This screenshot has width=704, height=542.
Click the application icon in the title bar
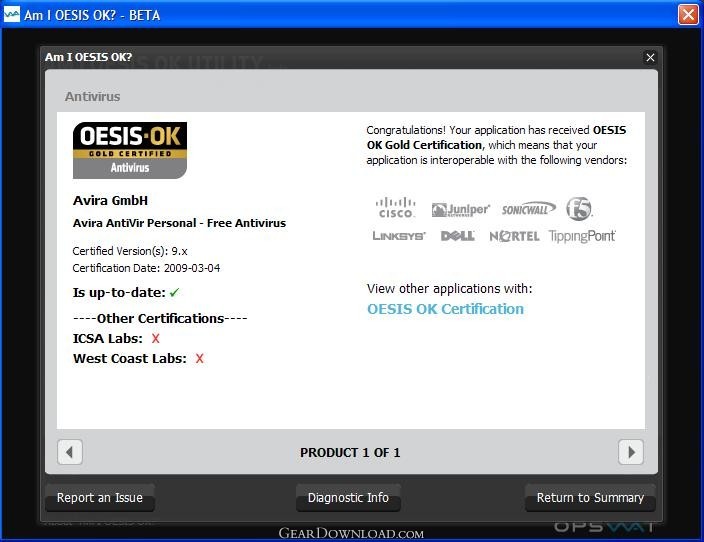click(x=12, y=14)
